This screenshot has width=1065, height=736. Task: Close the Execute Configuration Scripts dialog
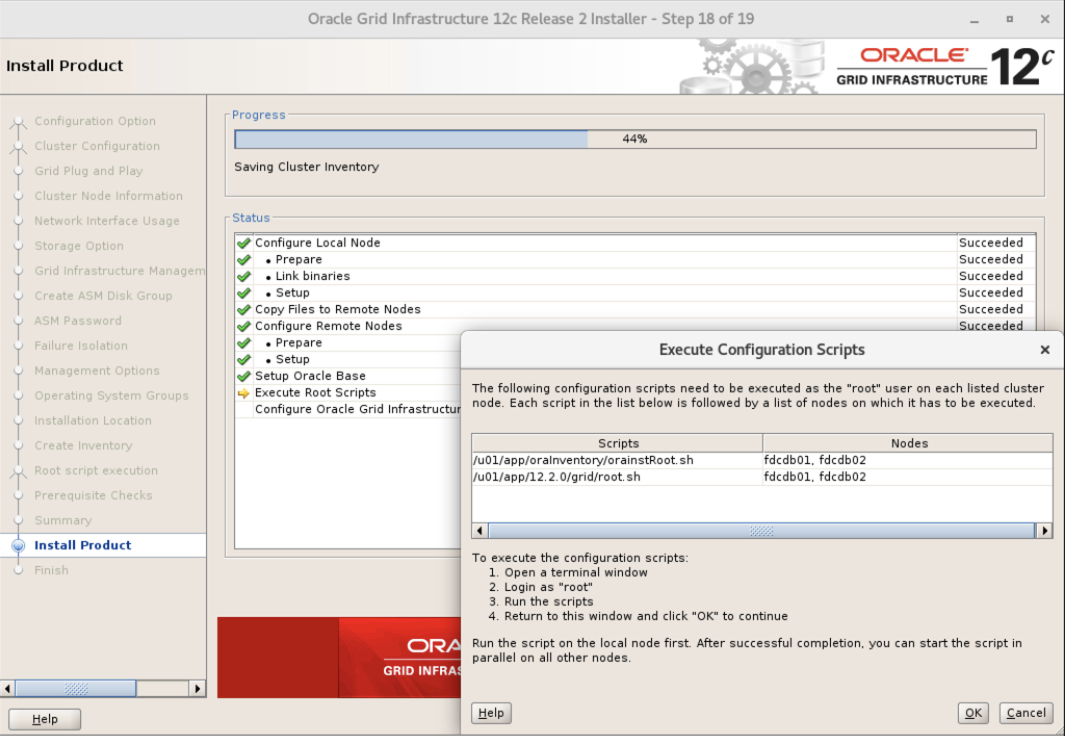pos(1045,350)
